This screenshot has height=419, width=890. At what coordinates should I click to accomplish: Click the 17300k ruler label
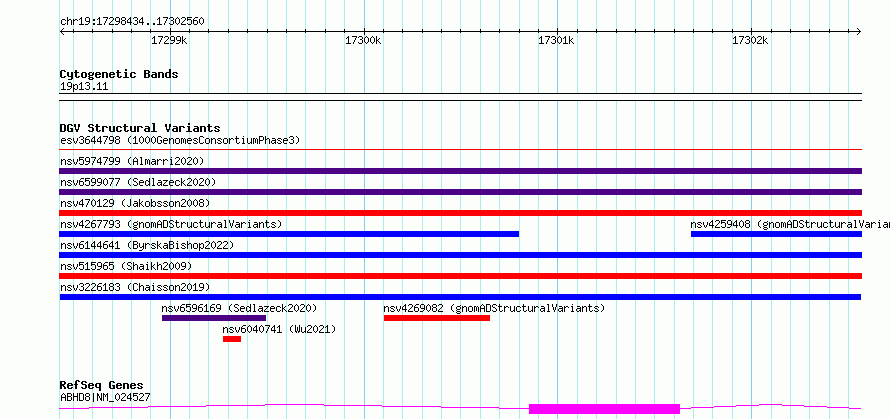coord(363,40)
